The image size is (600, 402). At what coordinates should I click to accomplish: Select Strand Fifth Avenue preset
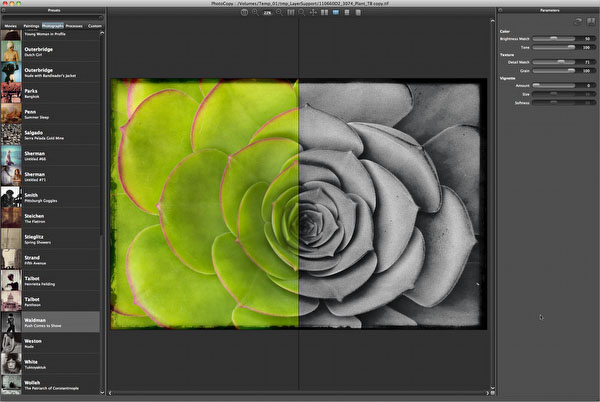[x=50, y=260]
